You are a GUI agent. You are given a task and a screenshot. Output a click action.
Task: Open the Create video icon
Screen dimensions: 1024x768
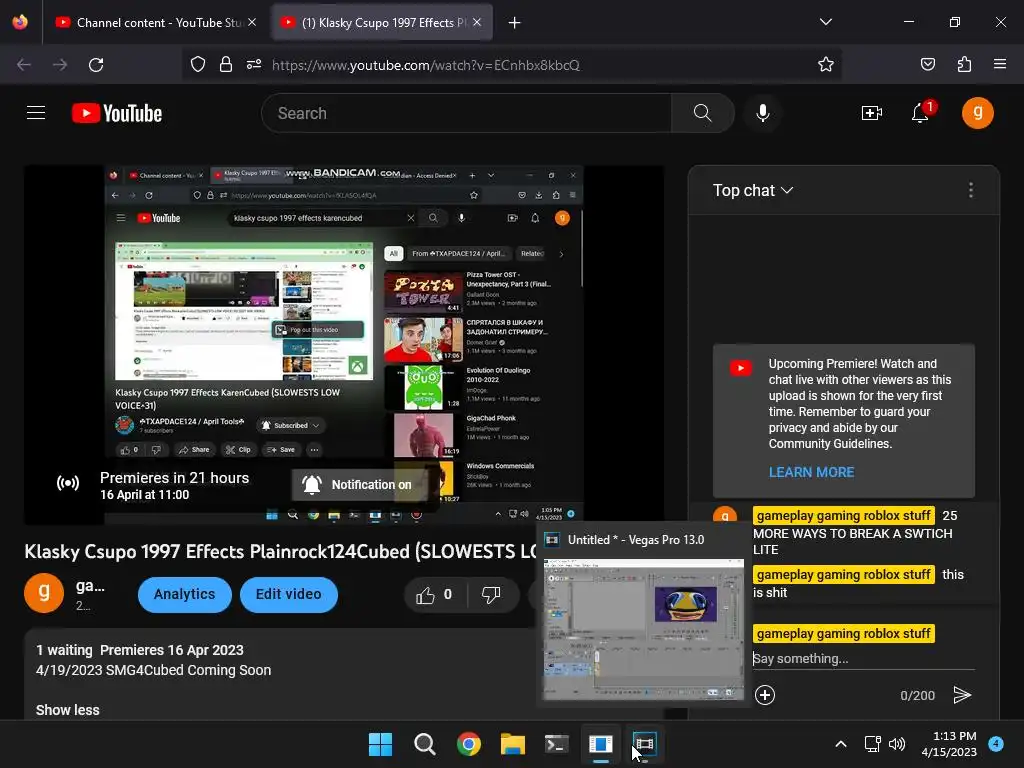tap(872, 113)
